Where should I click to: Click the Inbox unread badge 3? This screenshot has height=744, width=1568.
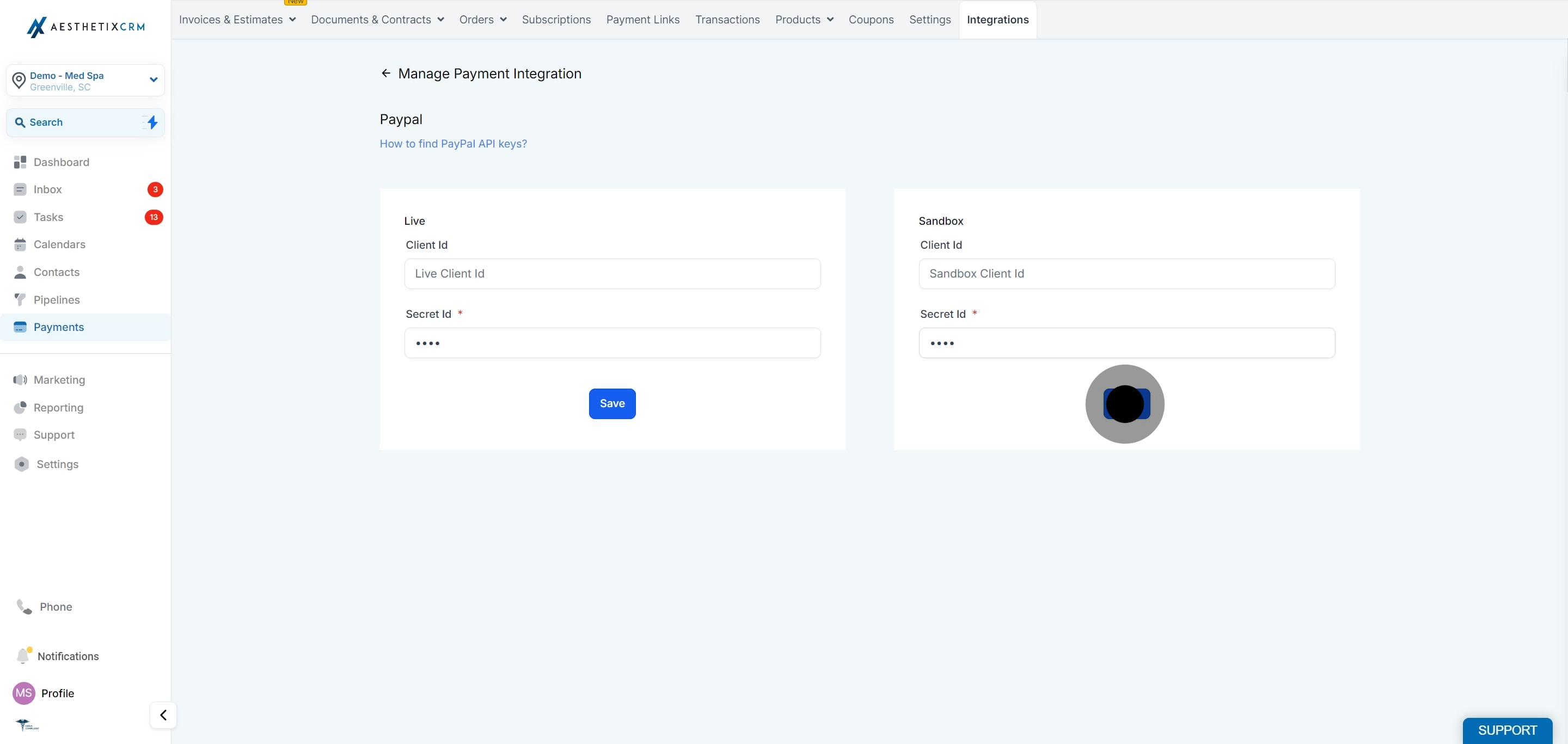tap(155, 189)
